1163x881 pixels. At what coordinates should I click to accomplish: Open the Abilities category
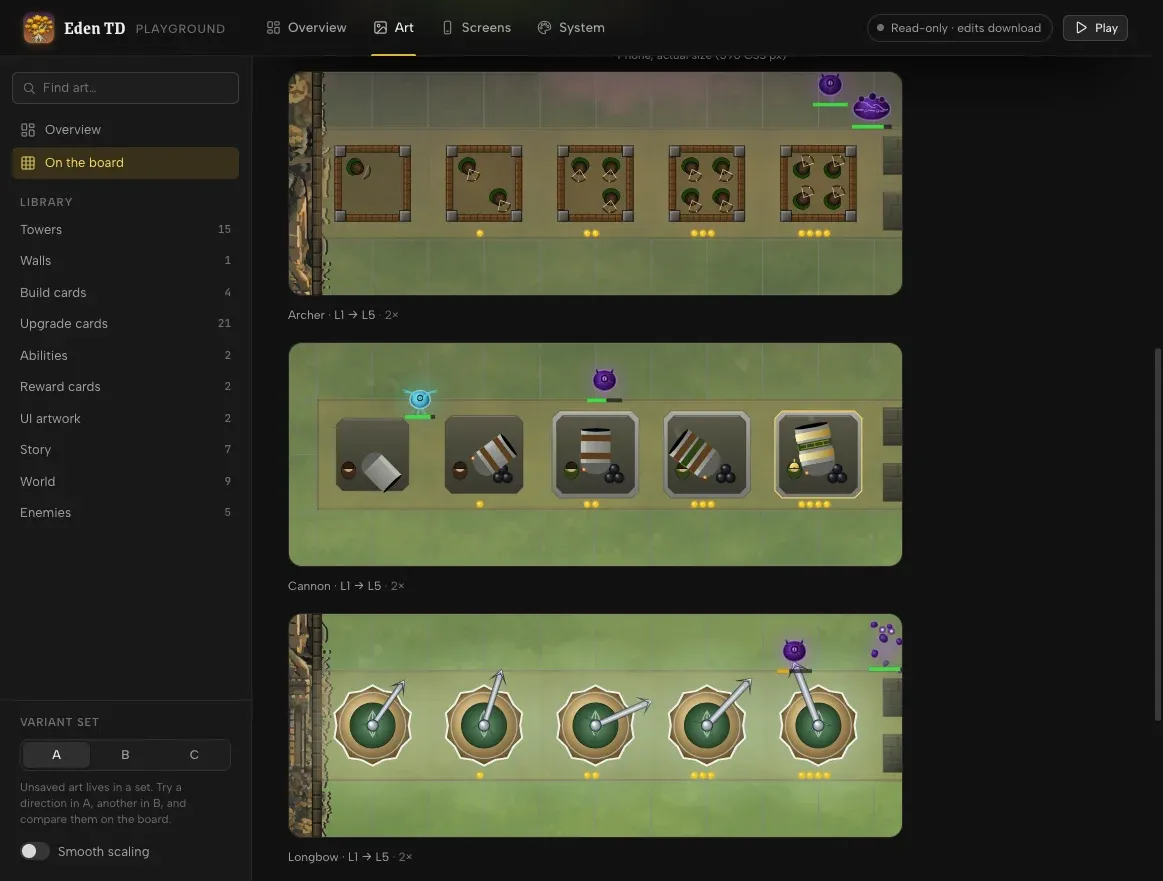[x=125, y=355]
